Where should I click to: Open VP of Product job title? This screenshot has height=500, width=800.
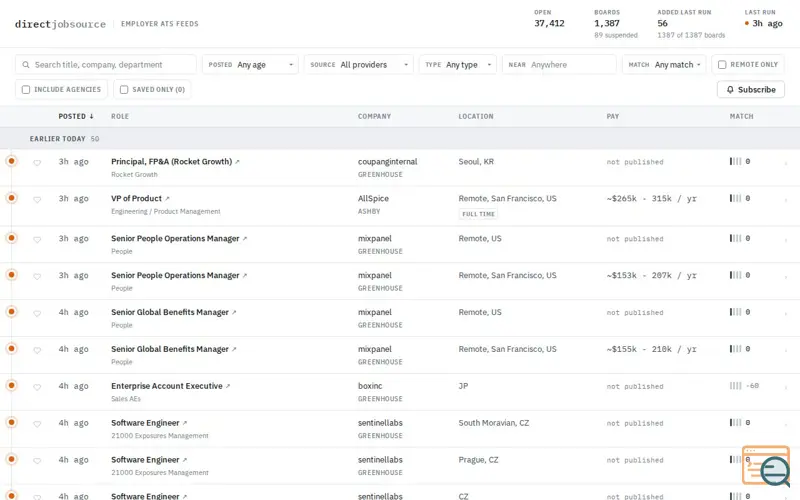(x=136, y=198)
